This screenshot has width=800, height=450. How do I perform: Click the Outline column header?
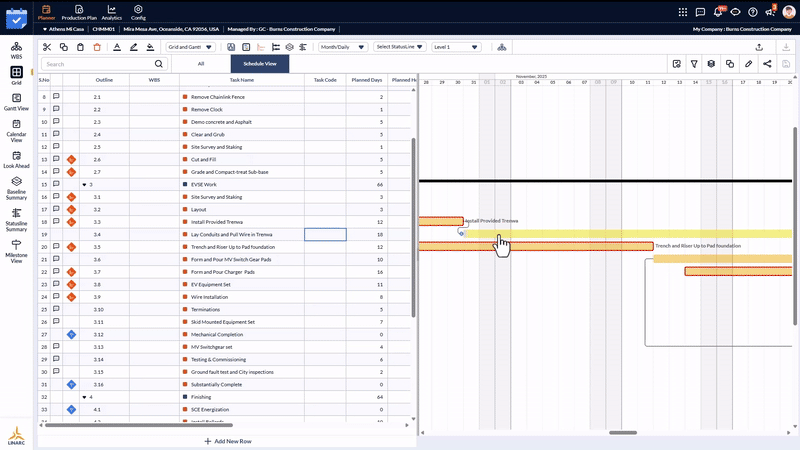point(104,80)
